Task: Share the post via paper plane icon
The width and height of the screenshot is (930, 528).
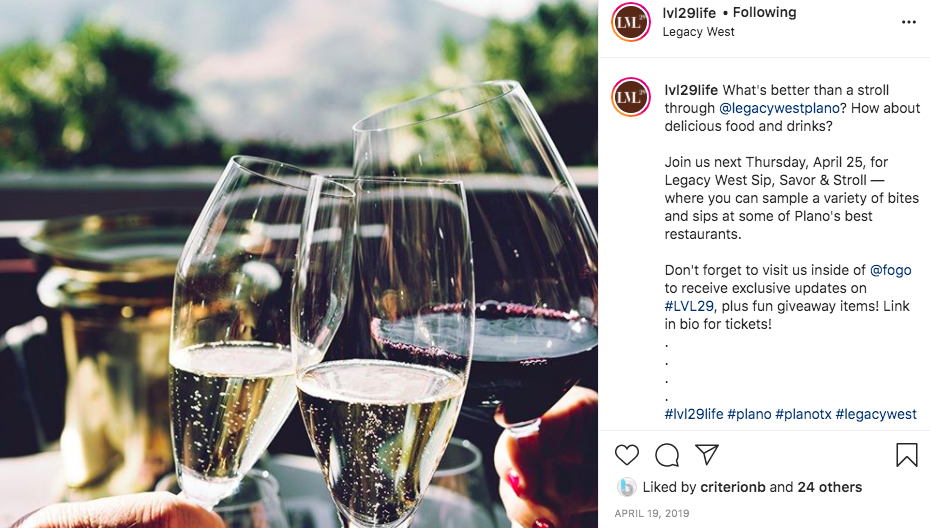Action: coord(707,454)
